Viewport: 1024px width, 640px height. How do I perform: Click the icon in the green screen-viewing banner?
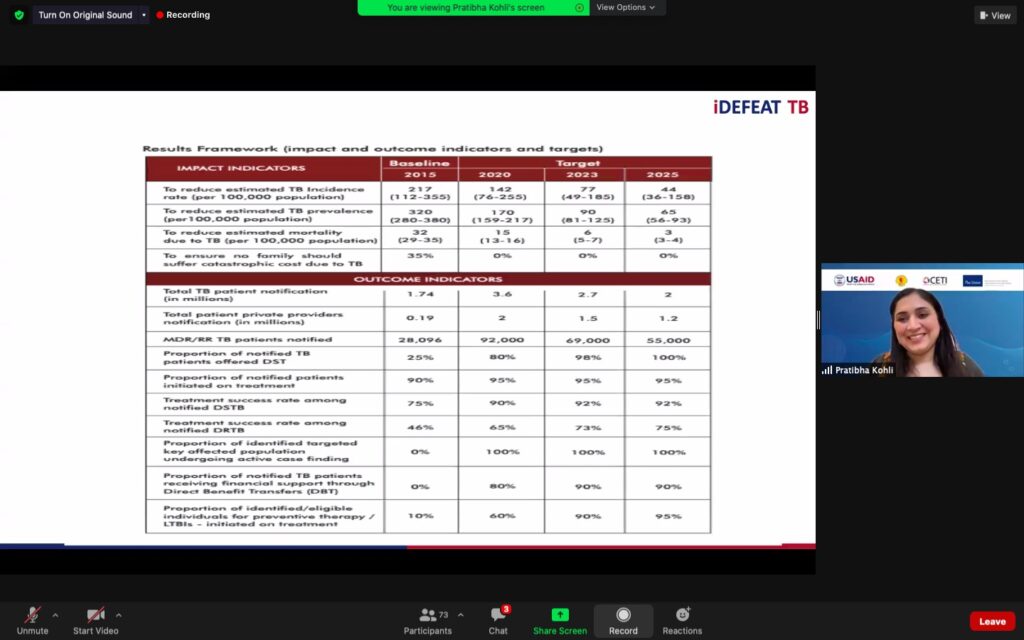coord(579,8)
